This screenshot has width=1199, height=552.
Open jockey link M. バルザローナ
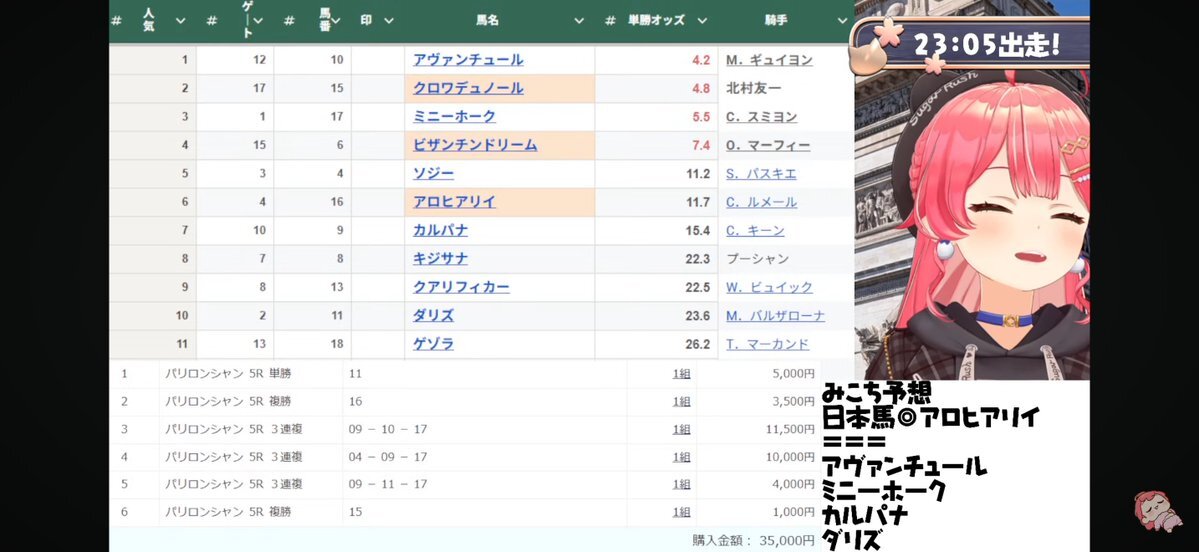point(775,316)
